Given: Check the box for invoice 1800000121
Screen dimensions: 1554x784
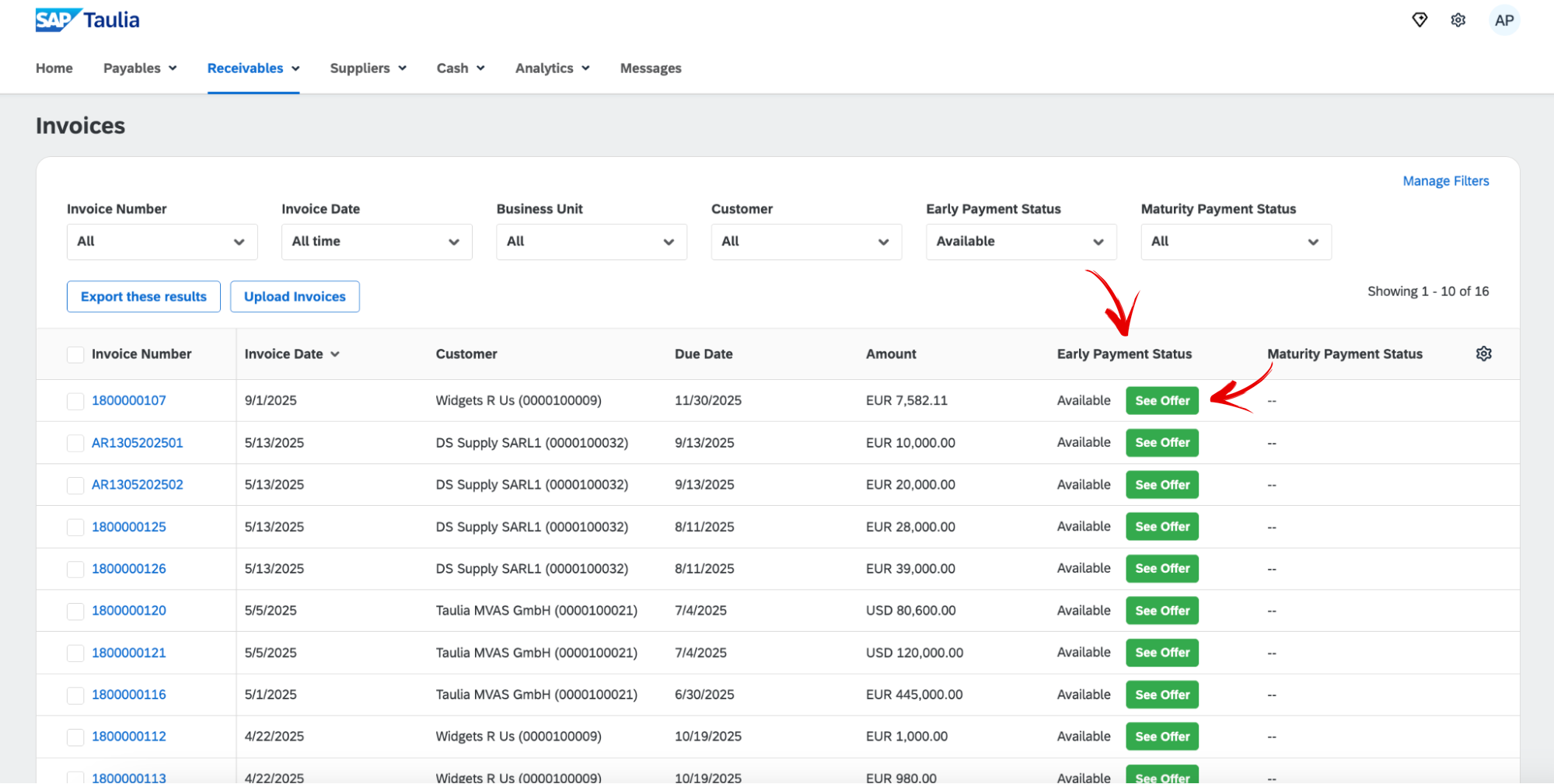Looking at the screenshot, I should pyautogui.click(x=75, y=653).
